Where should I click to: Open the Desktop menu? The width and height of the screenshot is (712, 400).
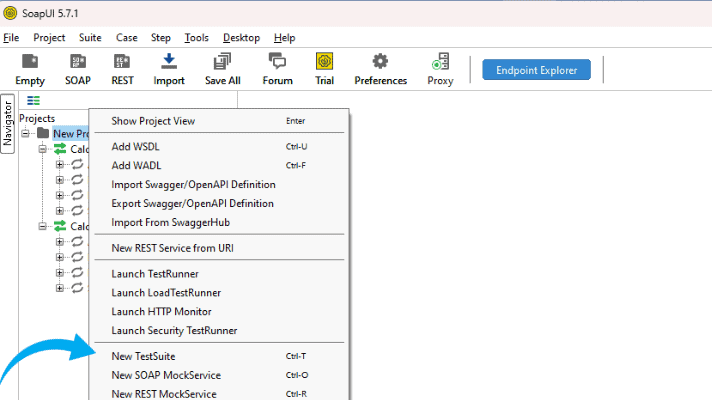pyautogui.click(x=241, y=38)
